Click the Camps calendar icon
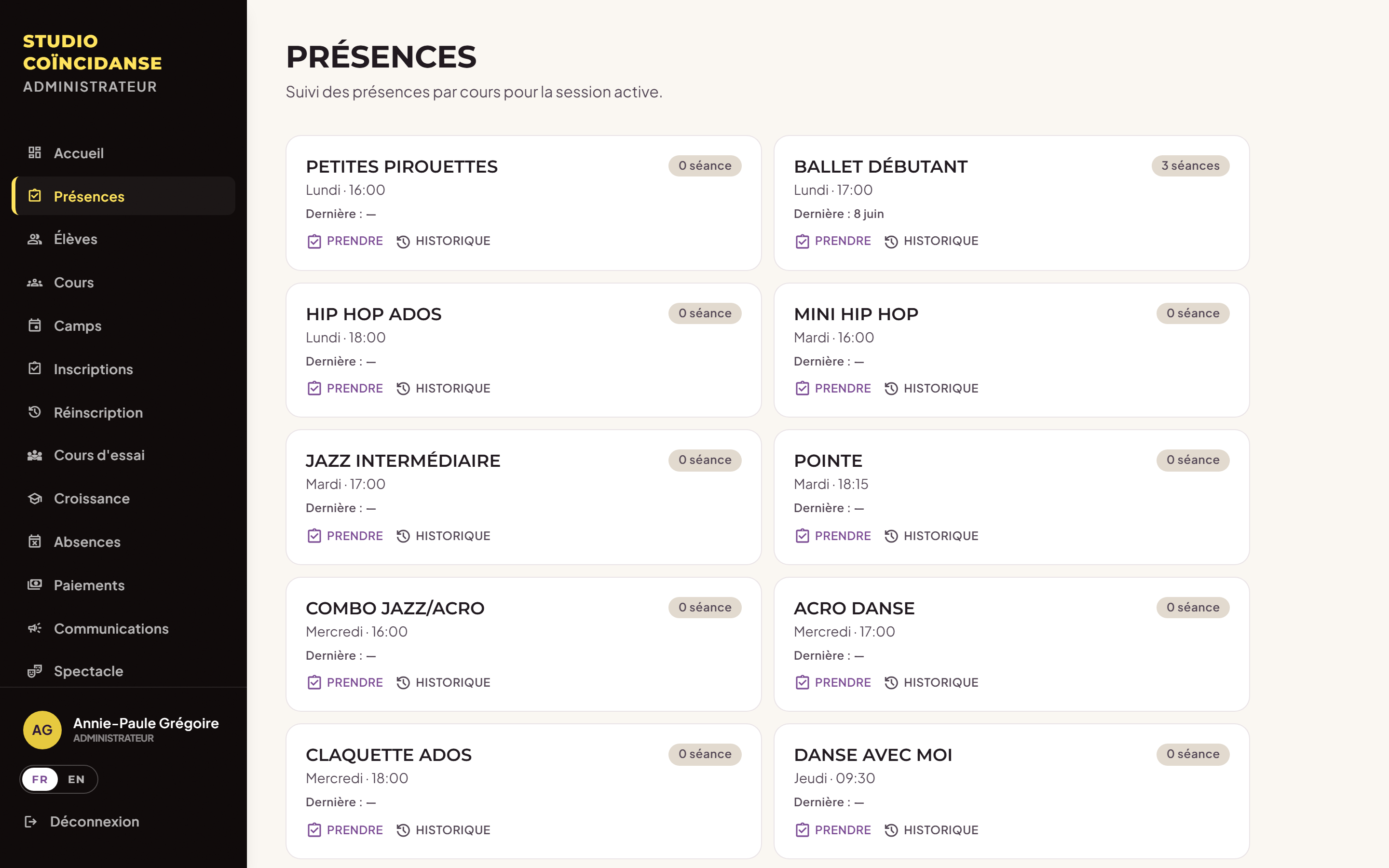 [x=34, y=325]
